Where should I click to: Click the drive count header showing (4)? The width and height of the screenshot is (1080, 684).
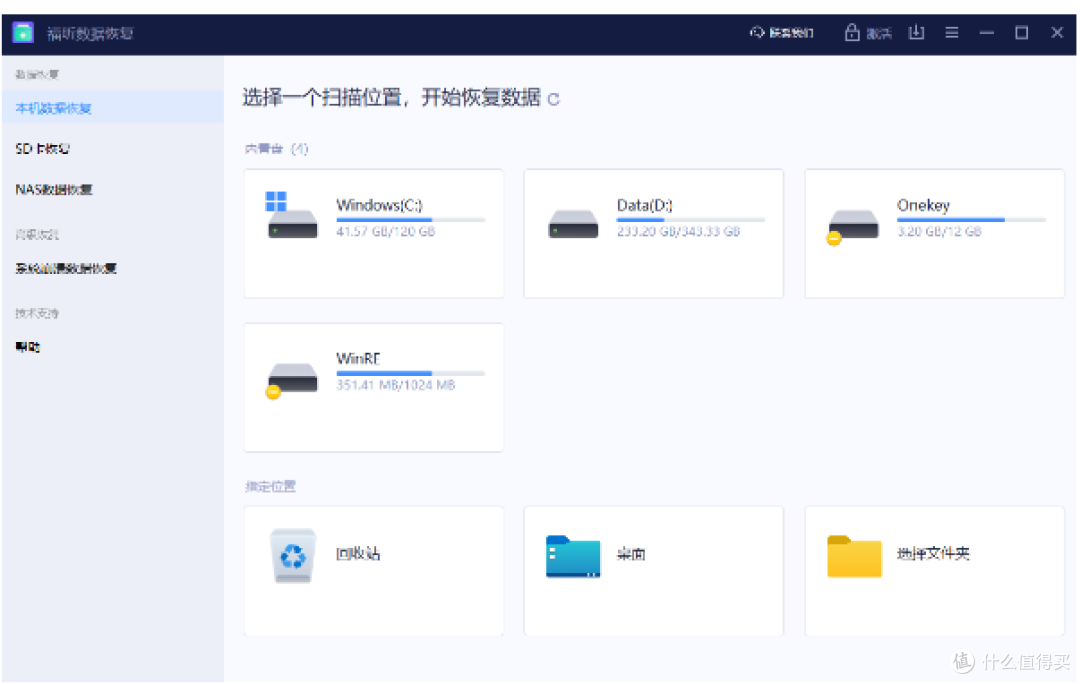[277, 149]
